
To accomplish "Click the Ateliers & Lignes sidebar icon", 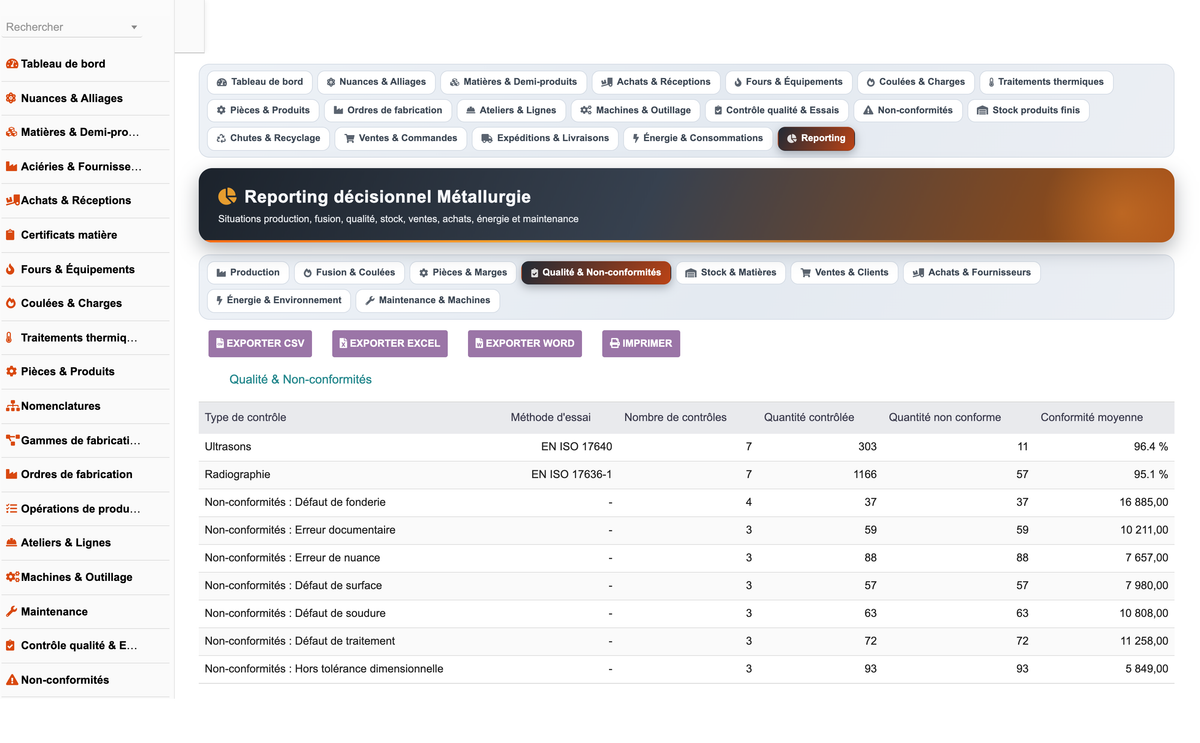I will click(12, 543).
